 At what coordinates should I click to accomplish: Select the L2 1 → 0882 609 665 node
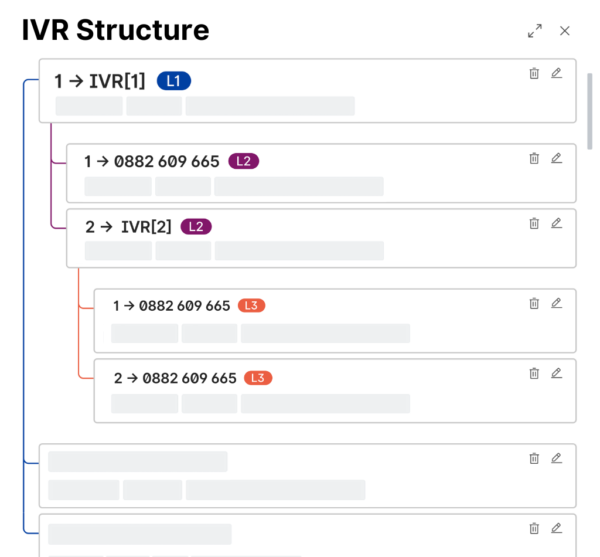(x=151, y=161)
